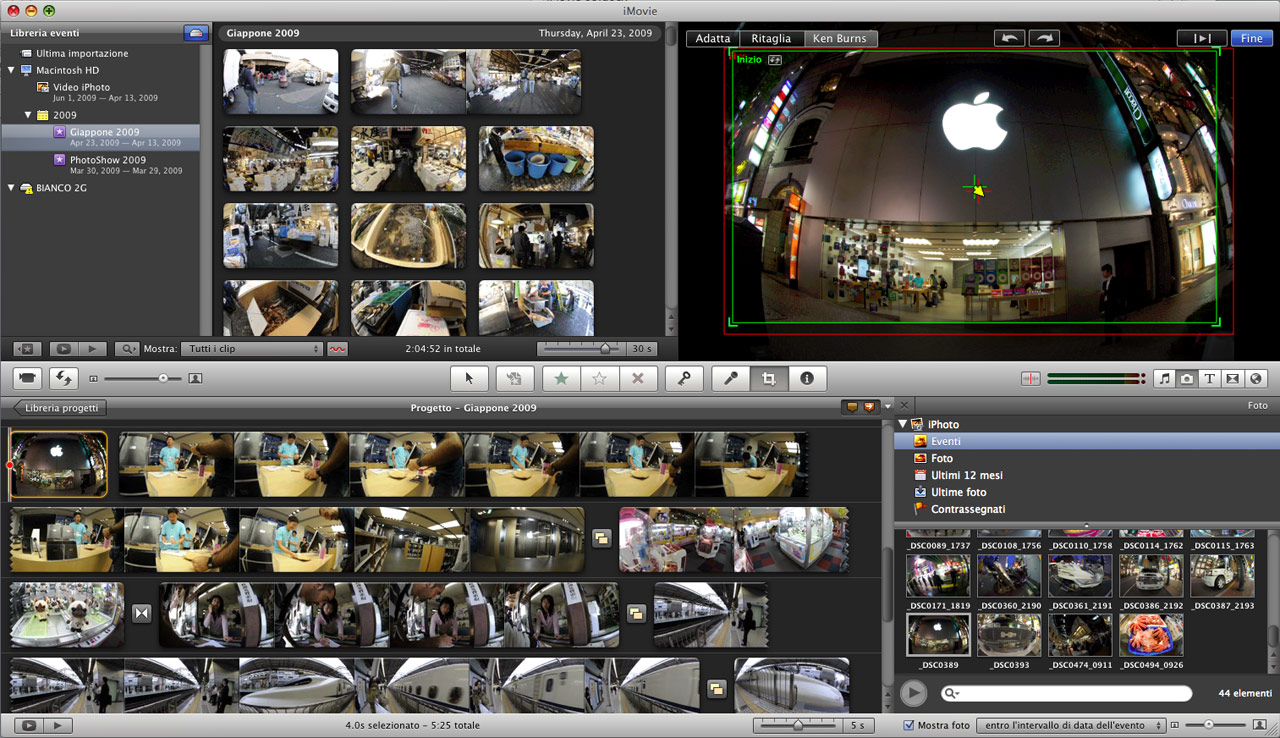Image resolution: width=1280 pixels, height=738 pixels.
Task: Play photo browser selection preview
Action: coord(913,692)
